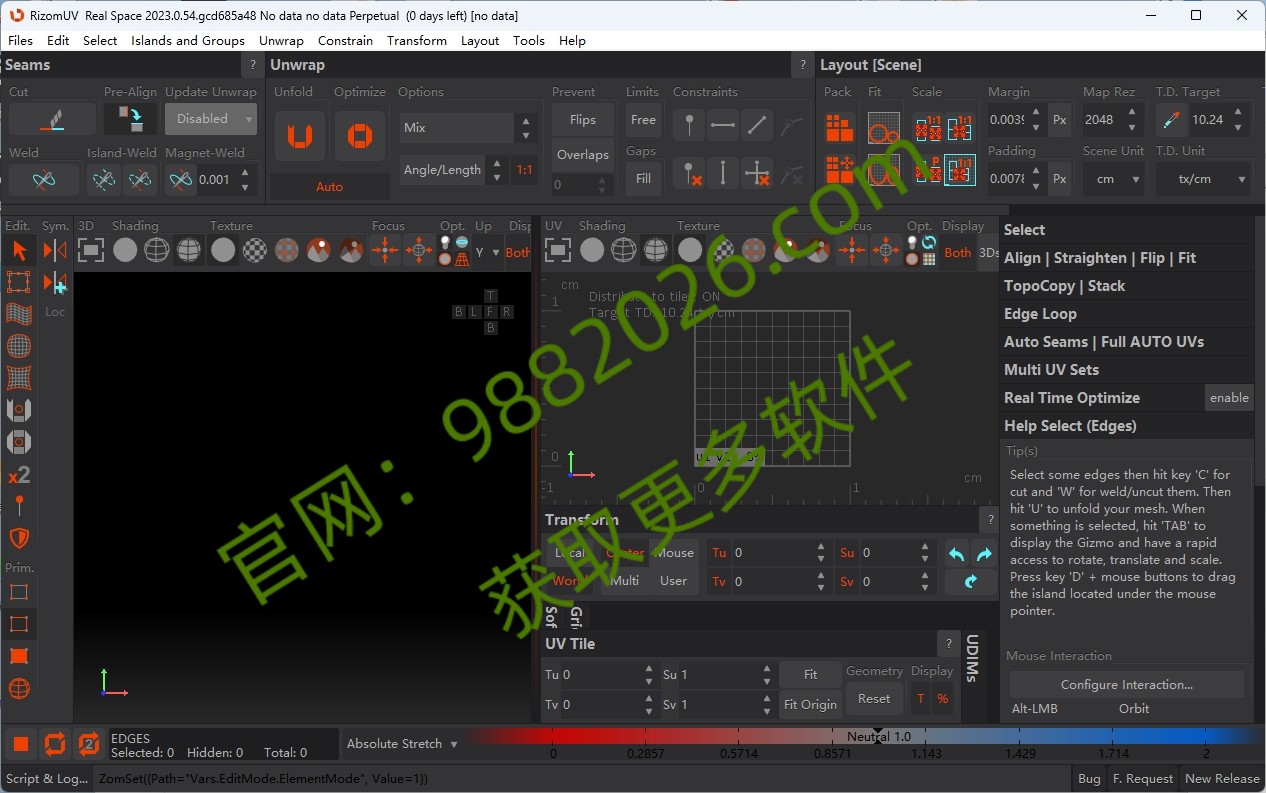Open the Scene Unit cm dropdown
1266x793 pixels.
click(1114, 179)
